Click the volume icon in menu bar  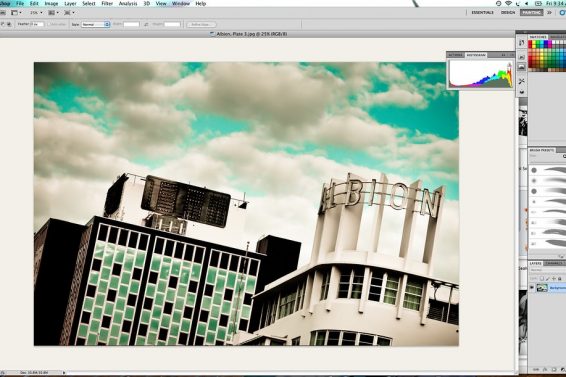pyautogui.click(x=526, y=4)
